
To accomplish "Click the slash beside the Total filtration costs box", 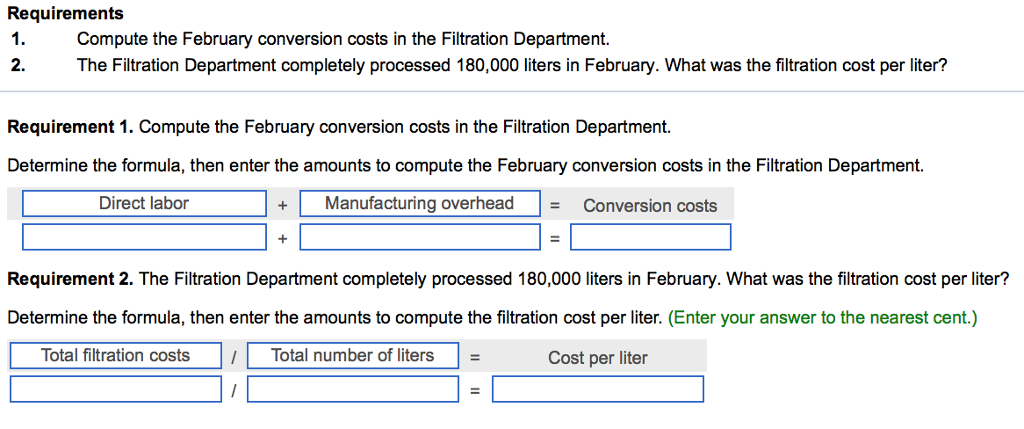I will pyautogui.click(x=233, y=357).
